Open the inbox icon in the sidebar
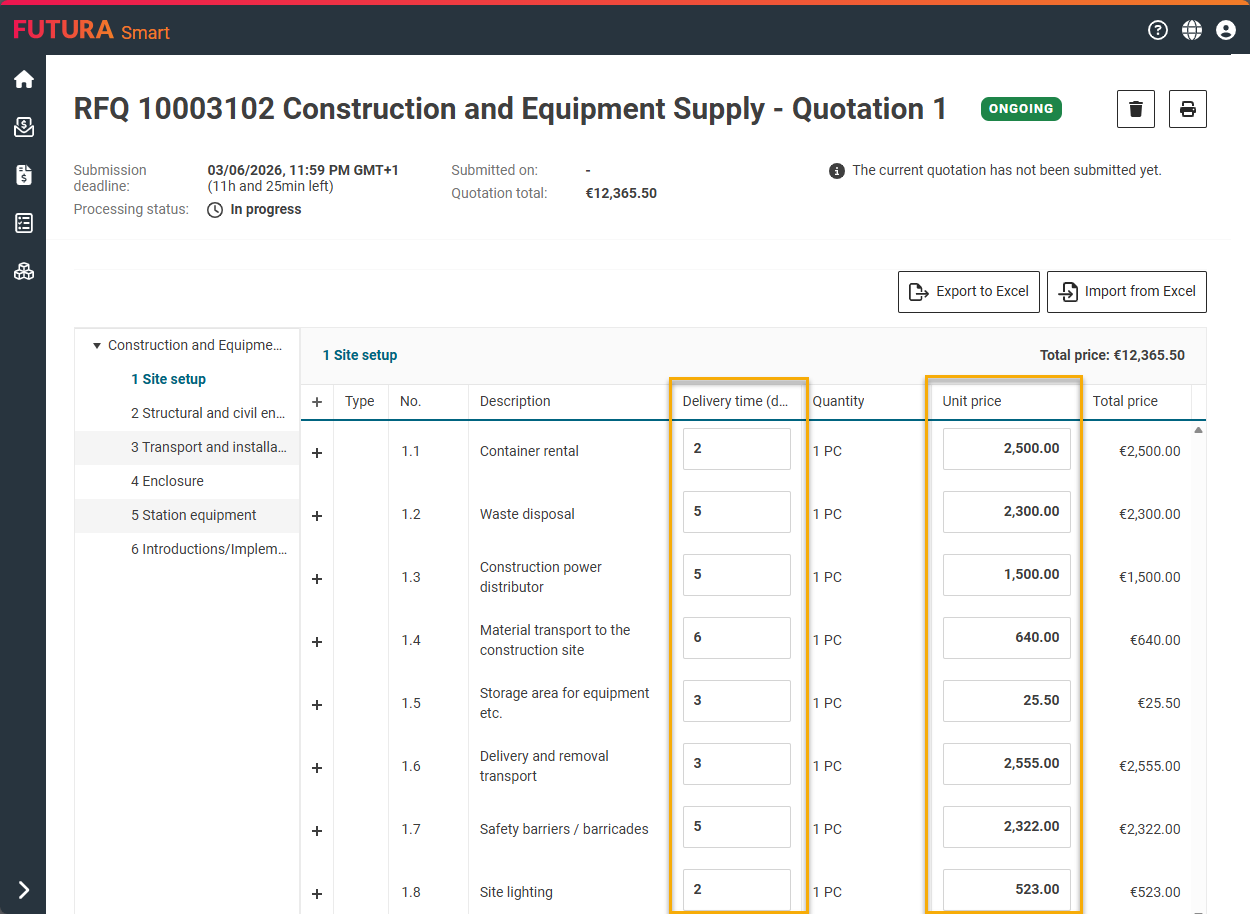 pyautogui.click(x=23, y=127)
